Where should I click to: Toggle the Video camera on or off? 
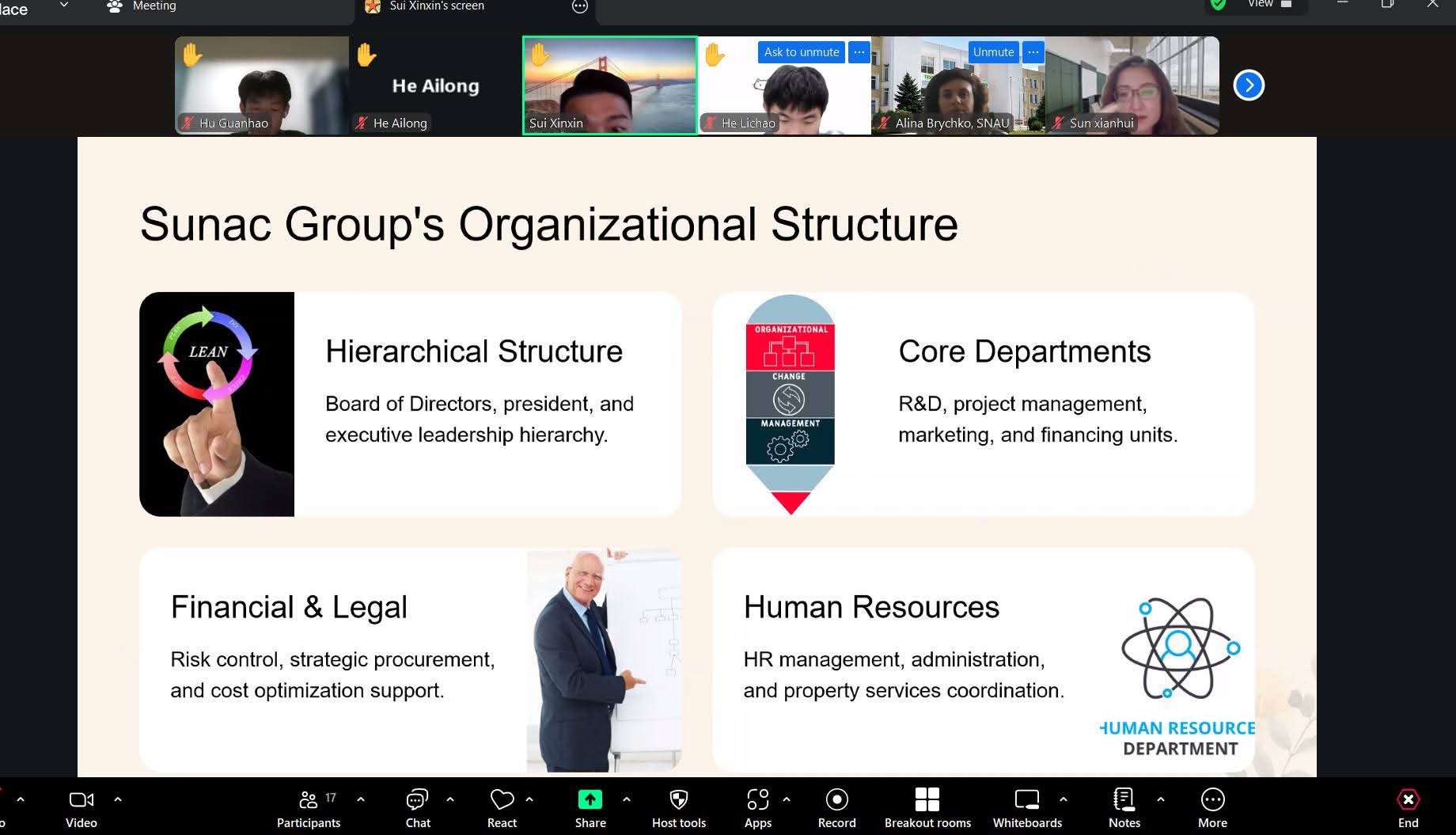coord(81,801)
